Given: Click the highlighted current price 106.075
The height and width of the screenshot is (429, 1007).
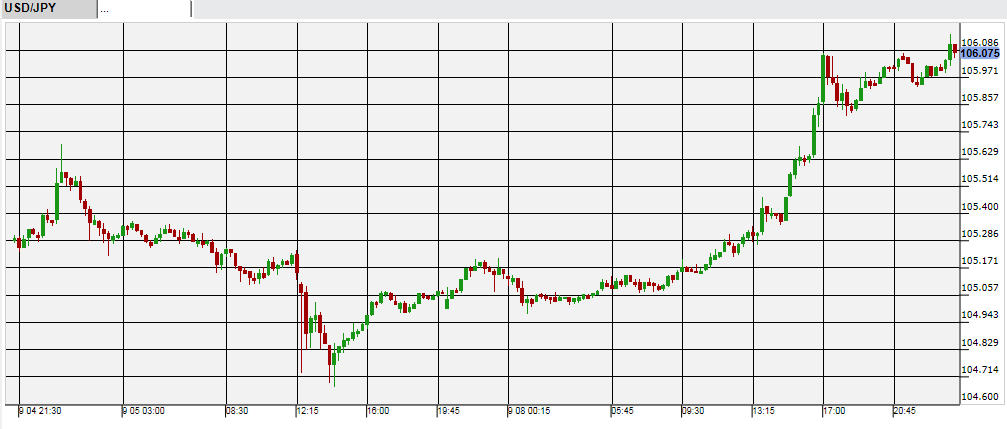Looking at the screenshot, I should tap(980, 53).
